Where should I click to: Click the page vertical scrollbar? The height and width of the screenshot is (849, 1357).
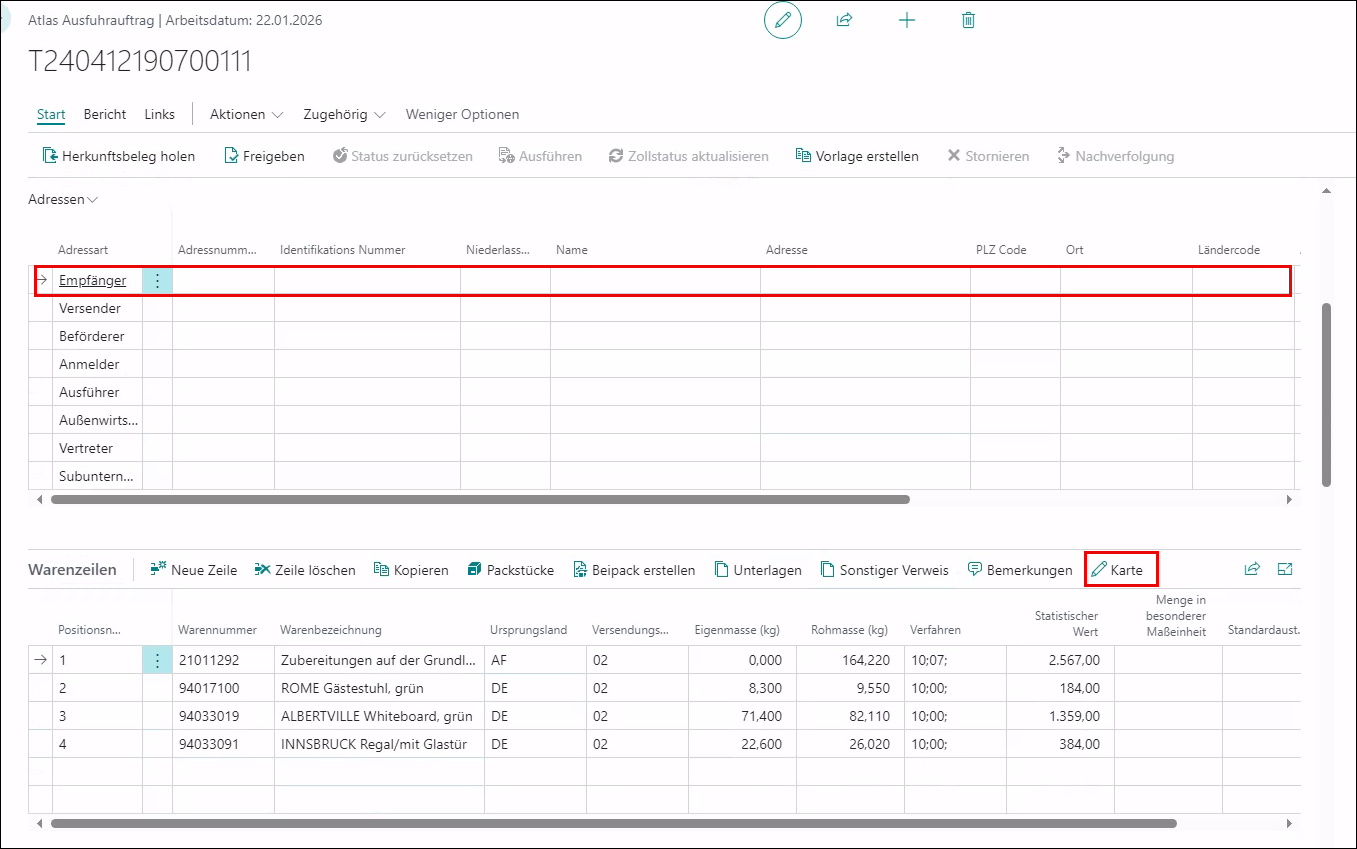[x=1327, y=394]
